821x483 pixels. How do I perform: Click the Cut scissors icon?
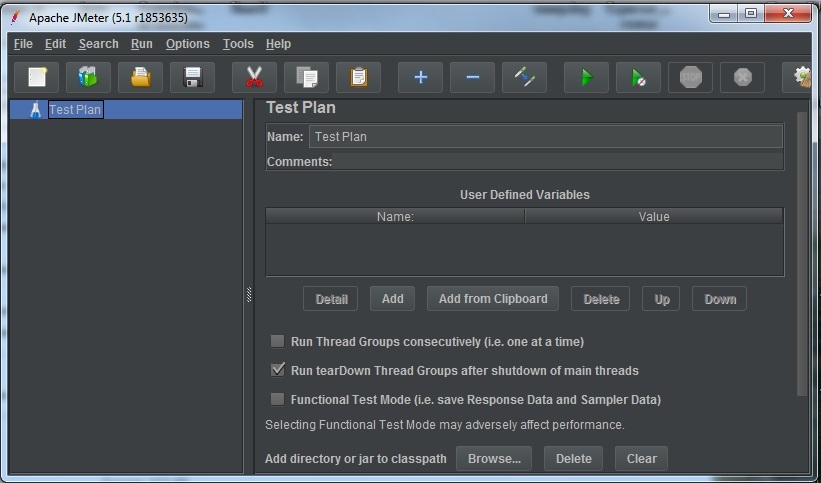pos(254,78)
